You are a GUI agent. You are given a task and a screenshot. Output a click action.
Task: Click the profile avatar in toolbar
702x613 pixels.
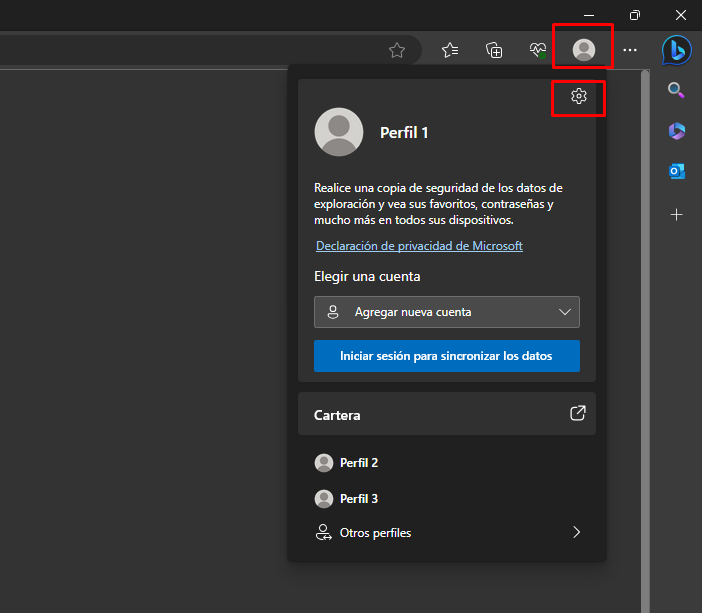(x=584, y=50)
